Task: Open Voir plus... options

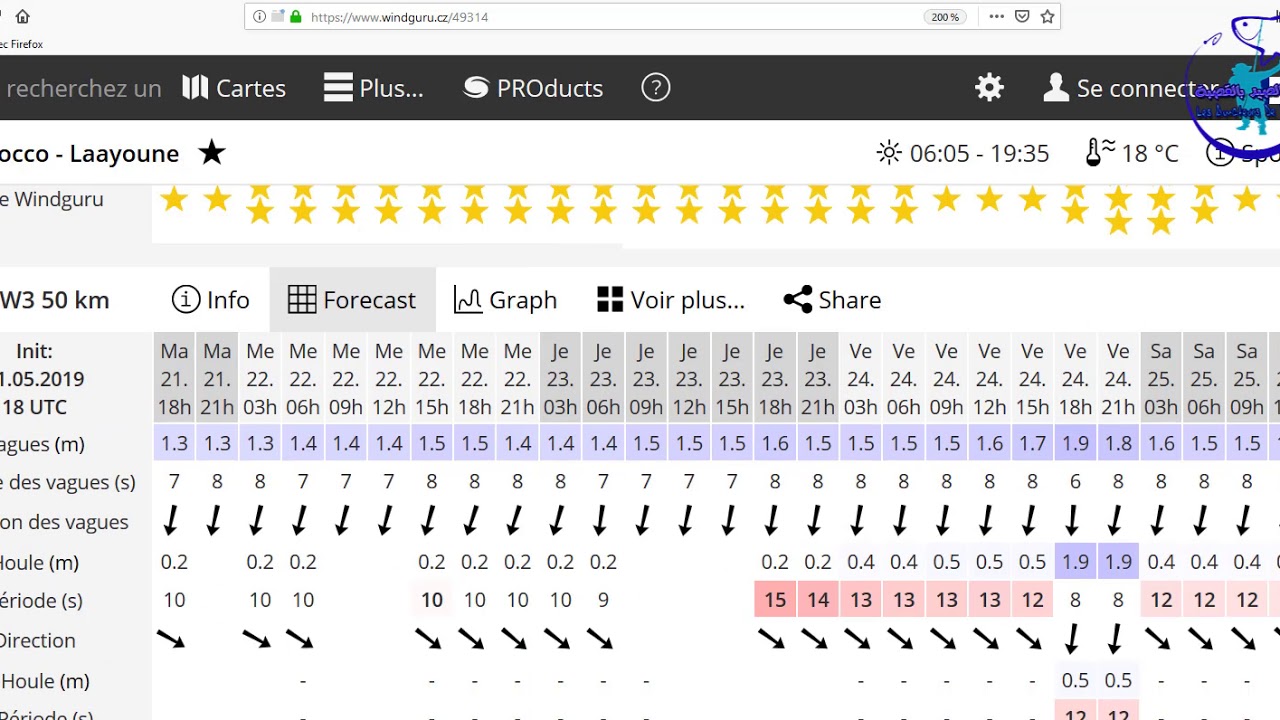Action: pos(671,300)
